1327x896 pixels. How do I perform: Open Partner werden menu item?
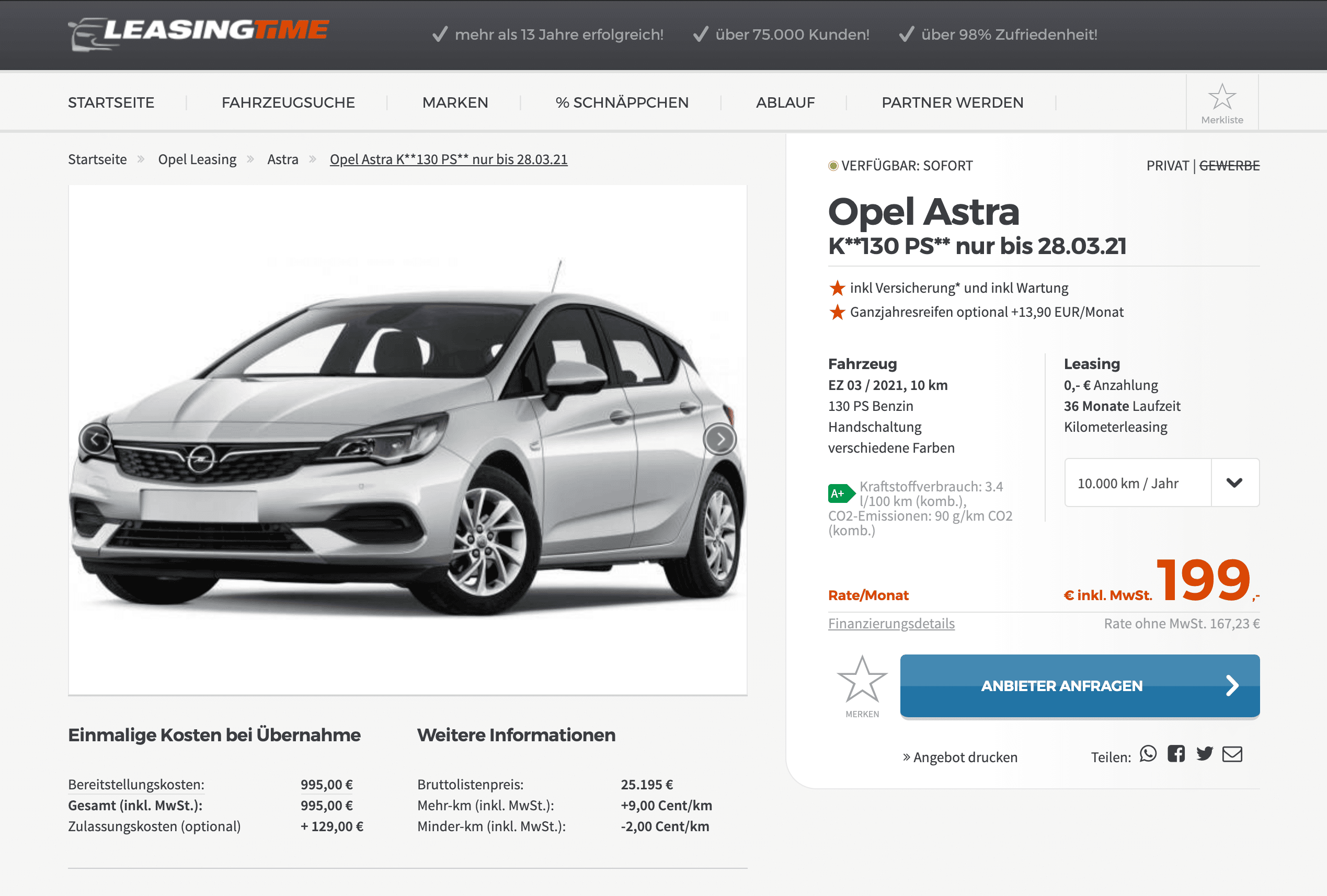pos(953,103)
